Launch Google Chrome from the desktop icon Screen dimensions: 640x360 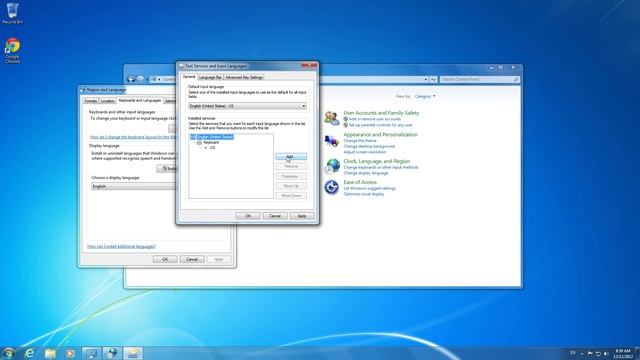point(12,50)
